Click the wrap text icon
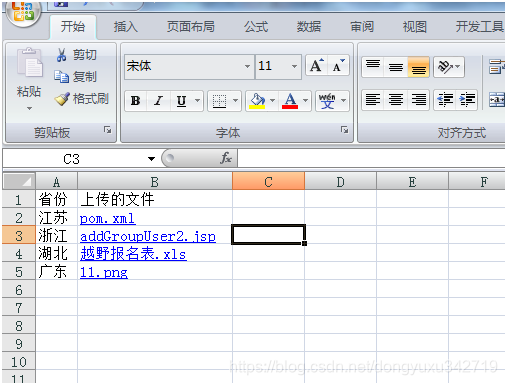 point(497,67)
